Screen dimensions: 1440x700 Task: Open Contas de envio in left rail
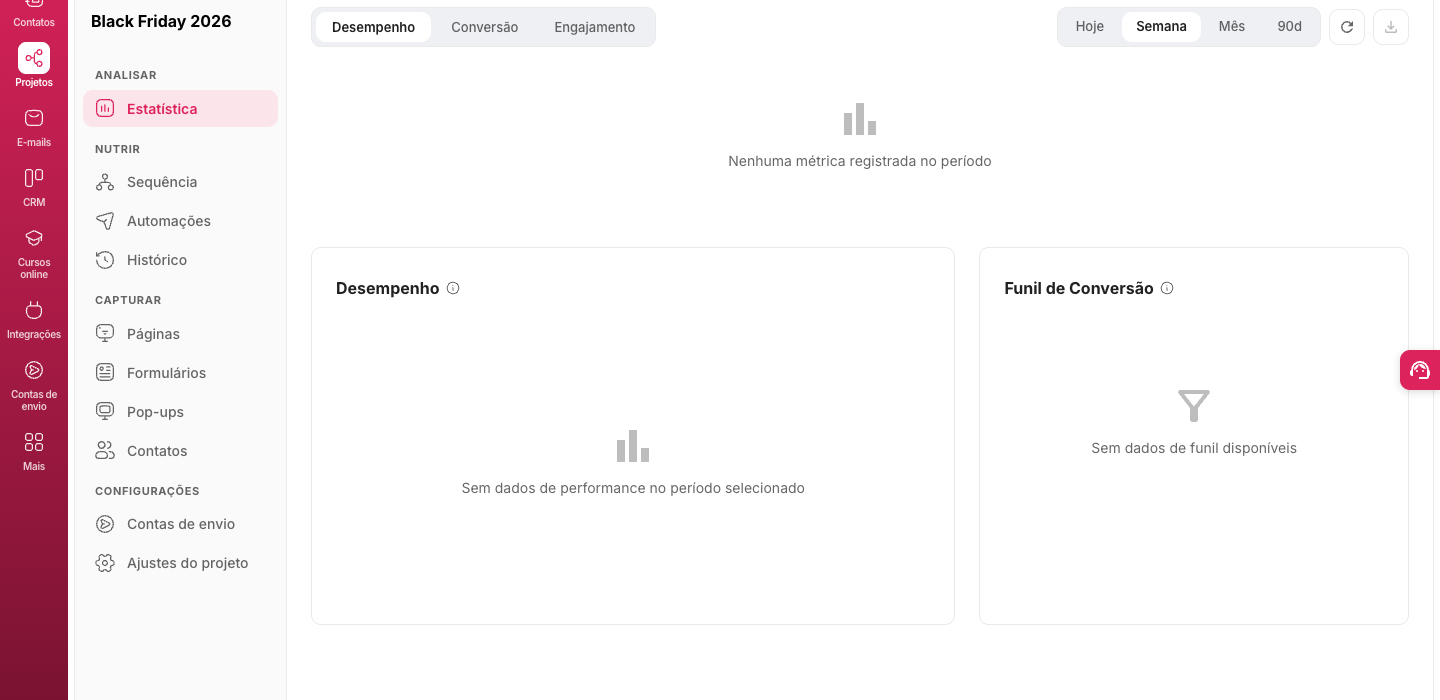34,384
